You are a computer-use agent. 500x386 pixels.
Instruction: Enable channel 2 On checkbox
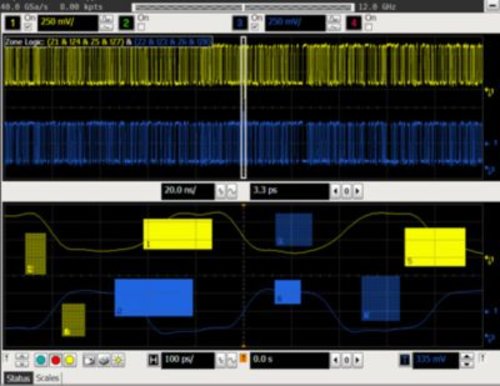[x=141, y=26]
